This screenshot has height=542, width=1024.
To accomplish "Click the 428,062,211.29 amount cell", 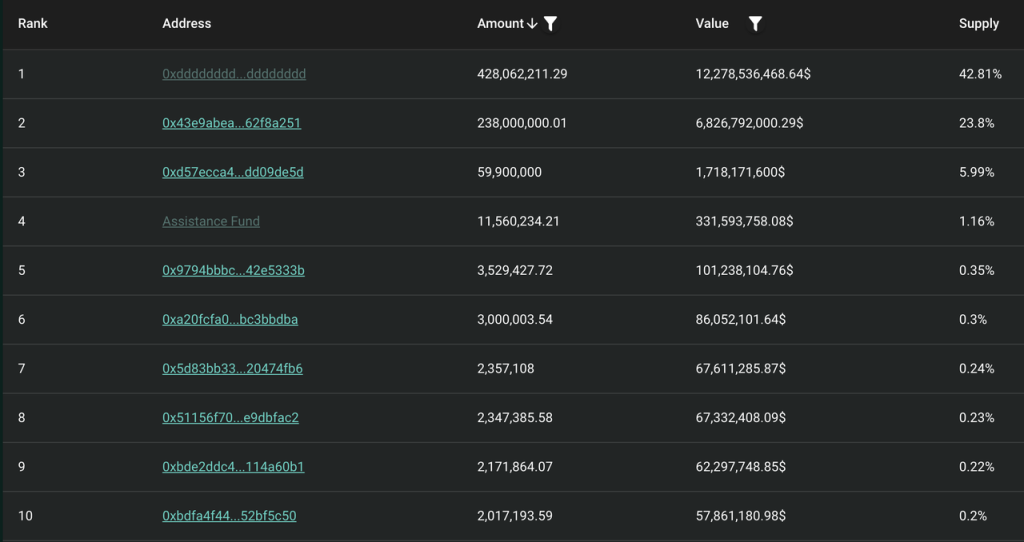I will (x=522, y=74).
